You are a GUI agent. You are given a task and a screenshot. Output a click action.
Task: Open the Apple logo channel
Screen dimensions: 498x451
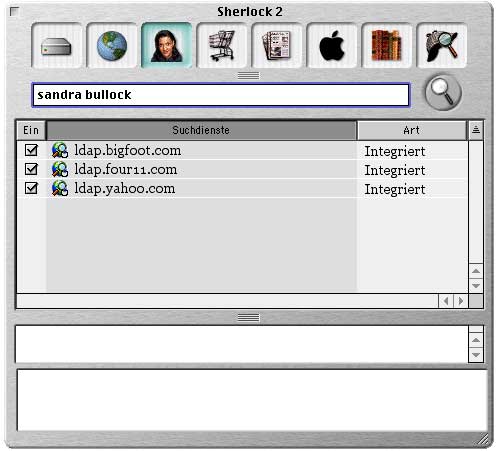pos(332,46)
